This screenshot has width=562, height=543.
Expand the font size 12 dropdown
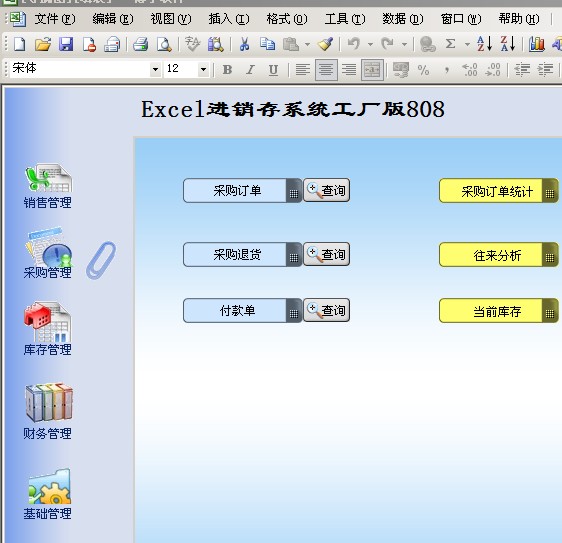[203, 69]
